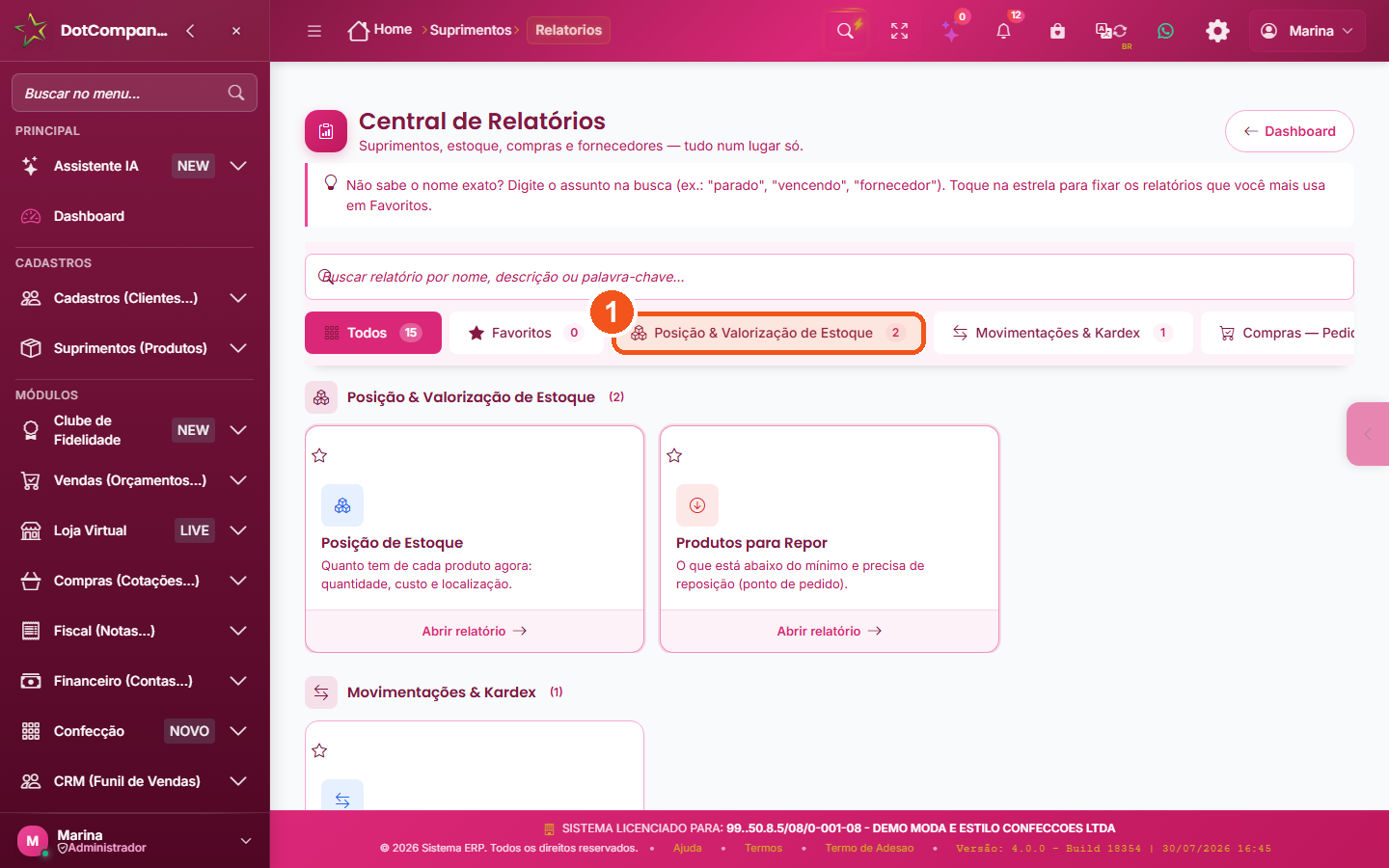The height and width of the screenshot is (868, 1389).
Task: Open the AI sparkle assistant icon
Action: [952, 31]
